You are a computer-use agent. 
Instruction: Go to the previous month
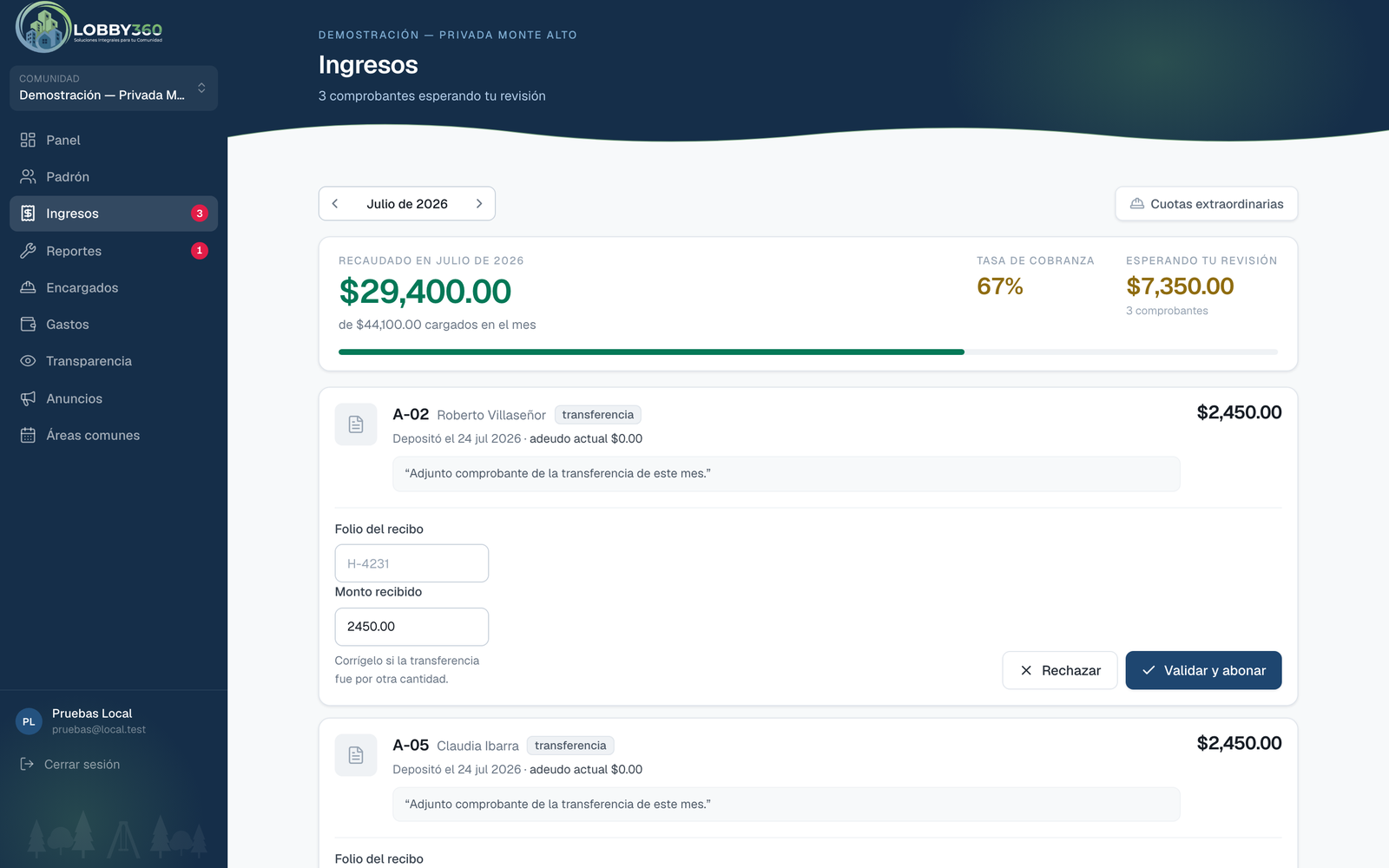[335, 204]
